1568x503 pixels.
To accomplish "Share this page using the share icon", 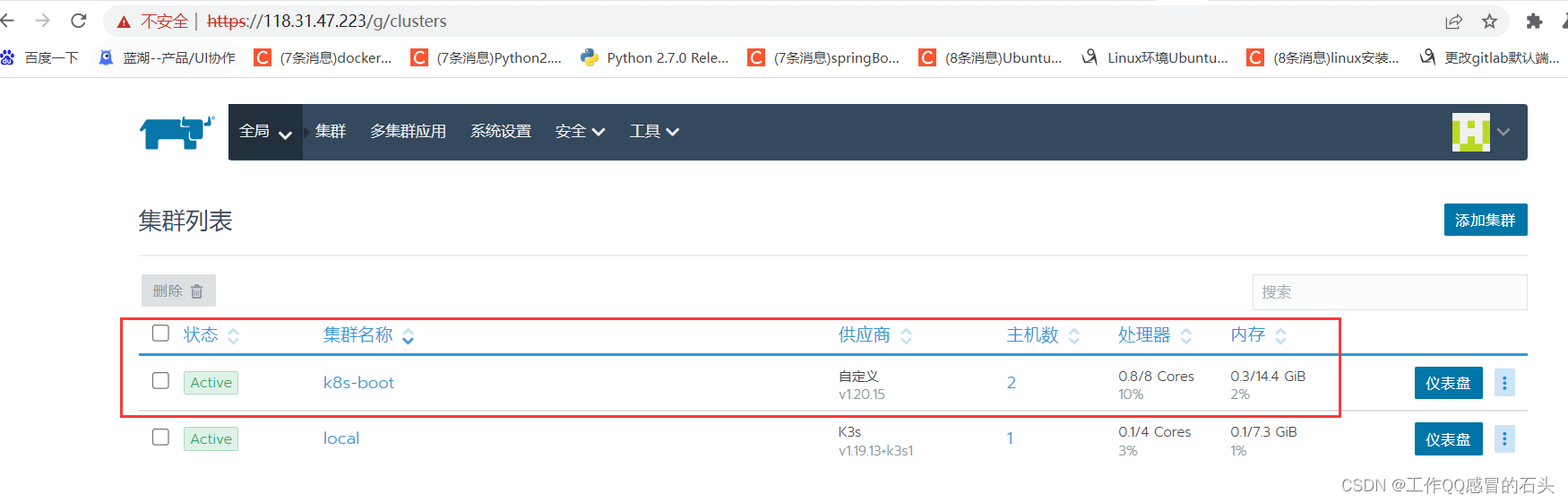I will tap(1453, 22).
